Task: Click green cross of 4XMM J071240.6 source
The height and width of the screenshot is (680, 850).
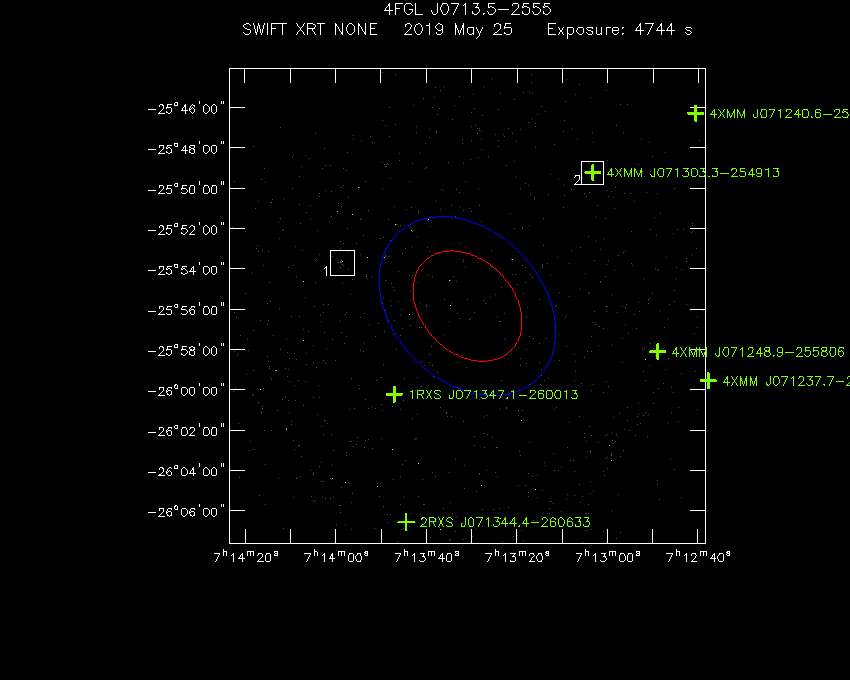Action: (696, 113)
